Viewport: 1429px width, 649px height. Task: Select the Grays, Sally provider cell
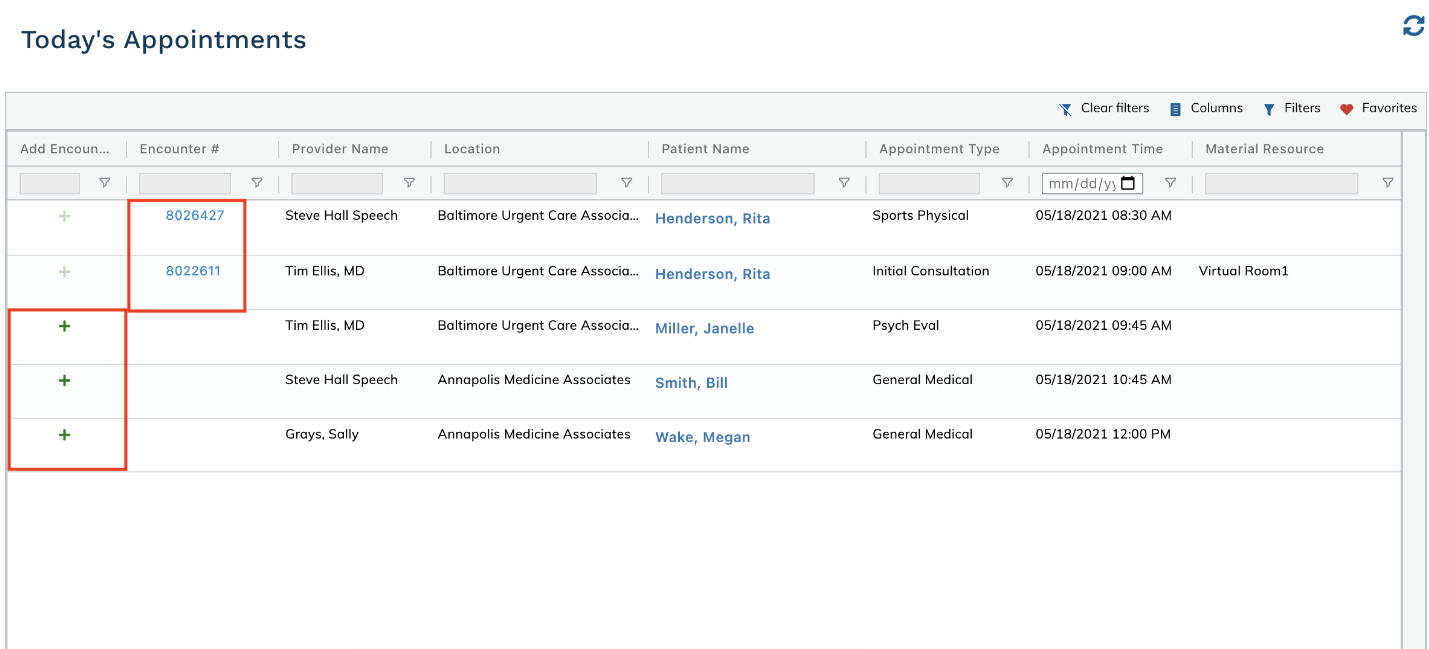322,435
